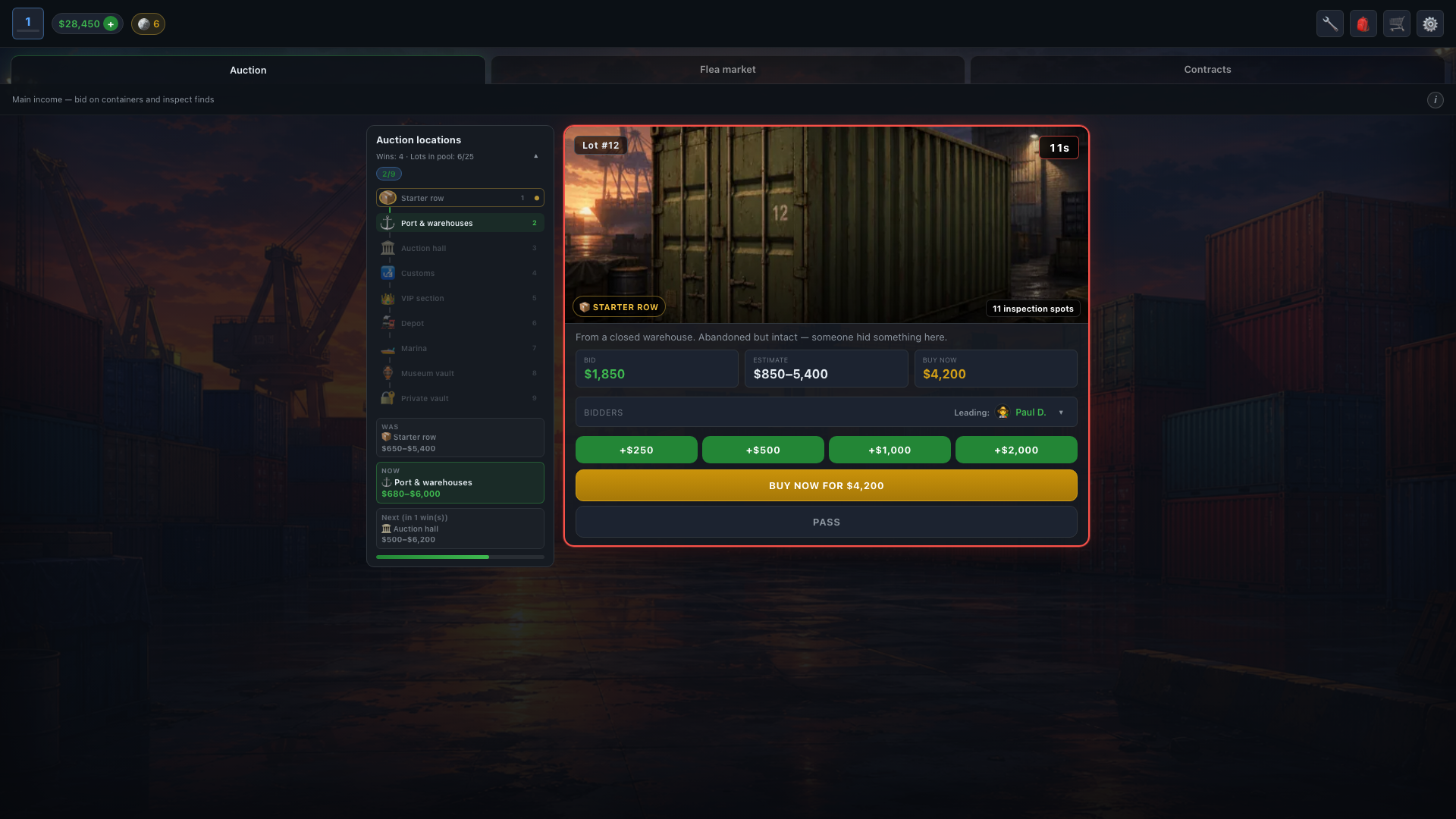
Task: Pass on this lot
Action: click(827, 522)
